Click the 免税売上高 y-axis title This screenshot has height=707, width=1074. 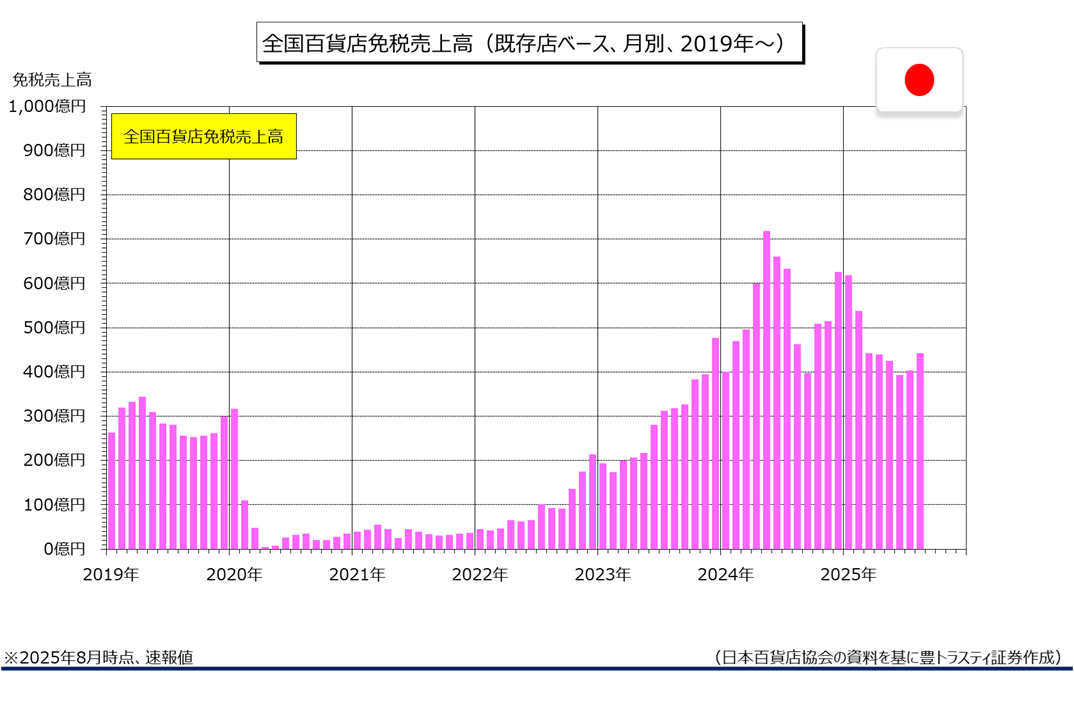(52, 78)
